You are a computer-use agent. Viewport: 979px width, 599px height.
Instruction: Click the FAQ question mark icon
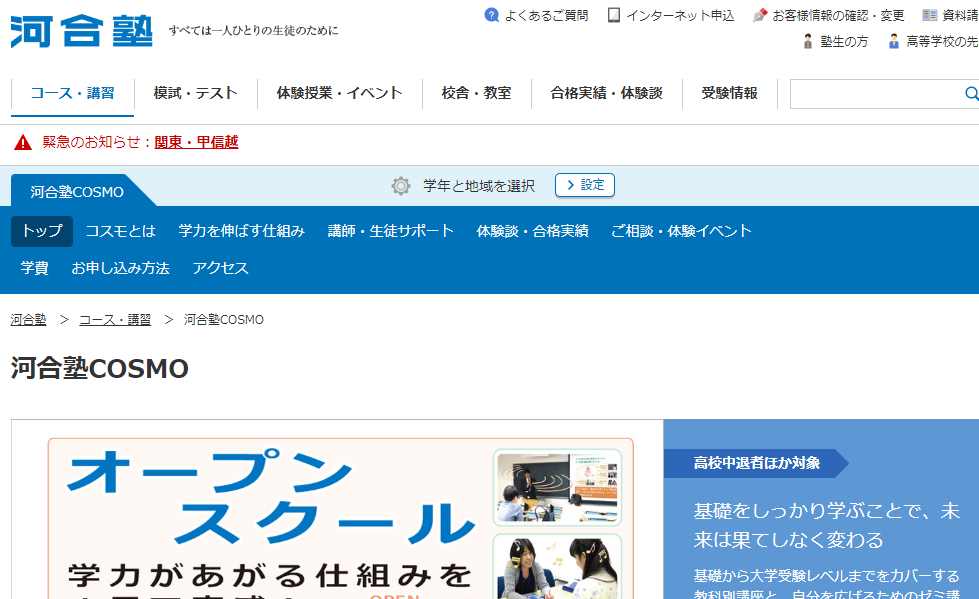tap(492, 15)
